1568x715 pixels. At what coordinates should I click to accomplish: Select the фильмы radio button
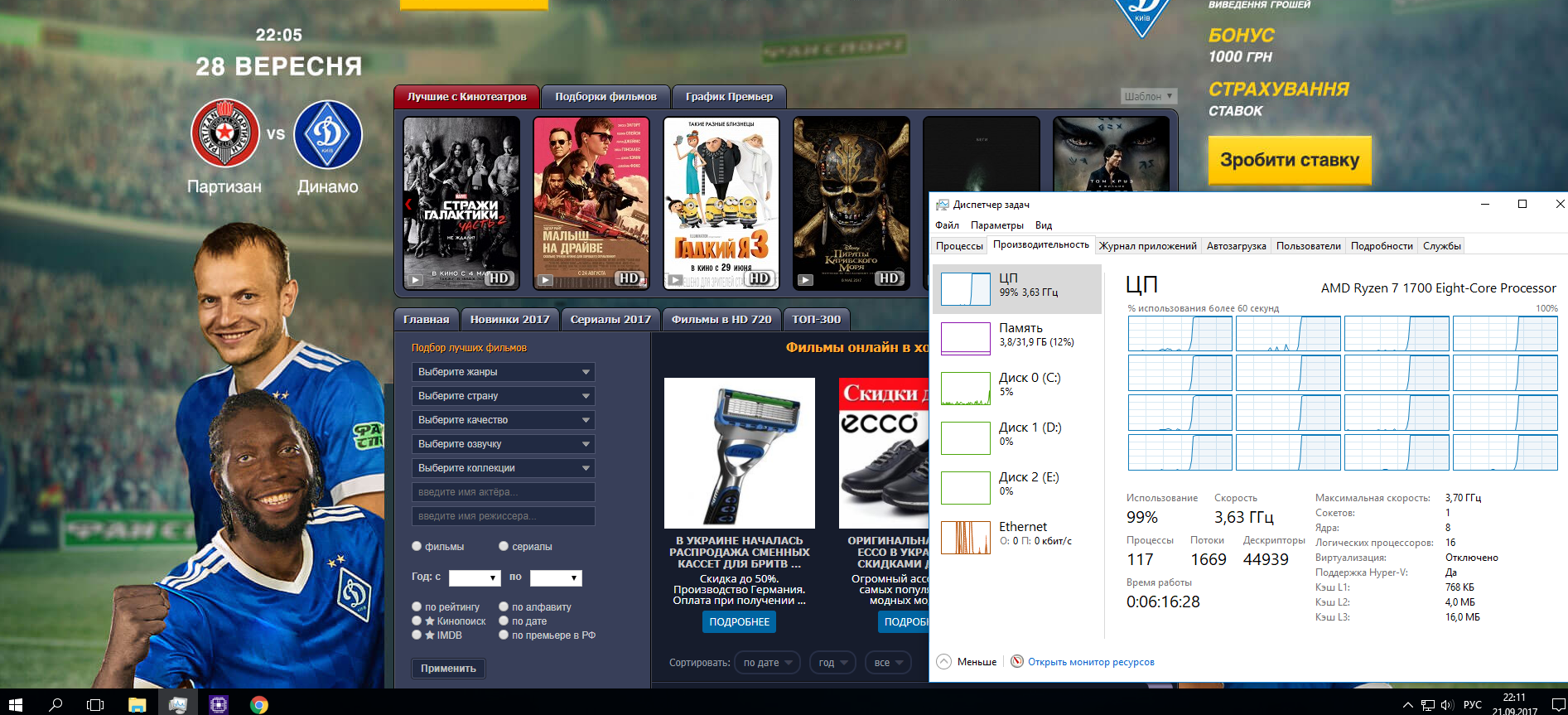[x=417, y=546]
